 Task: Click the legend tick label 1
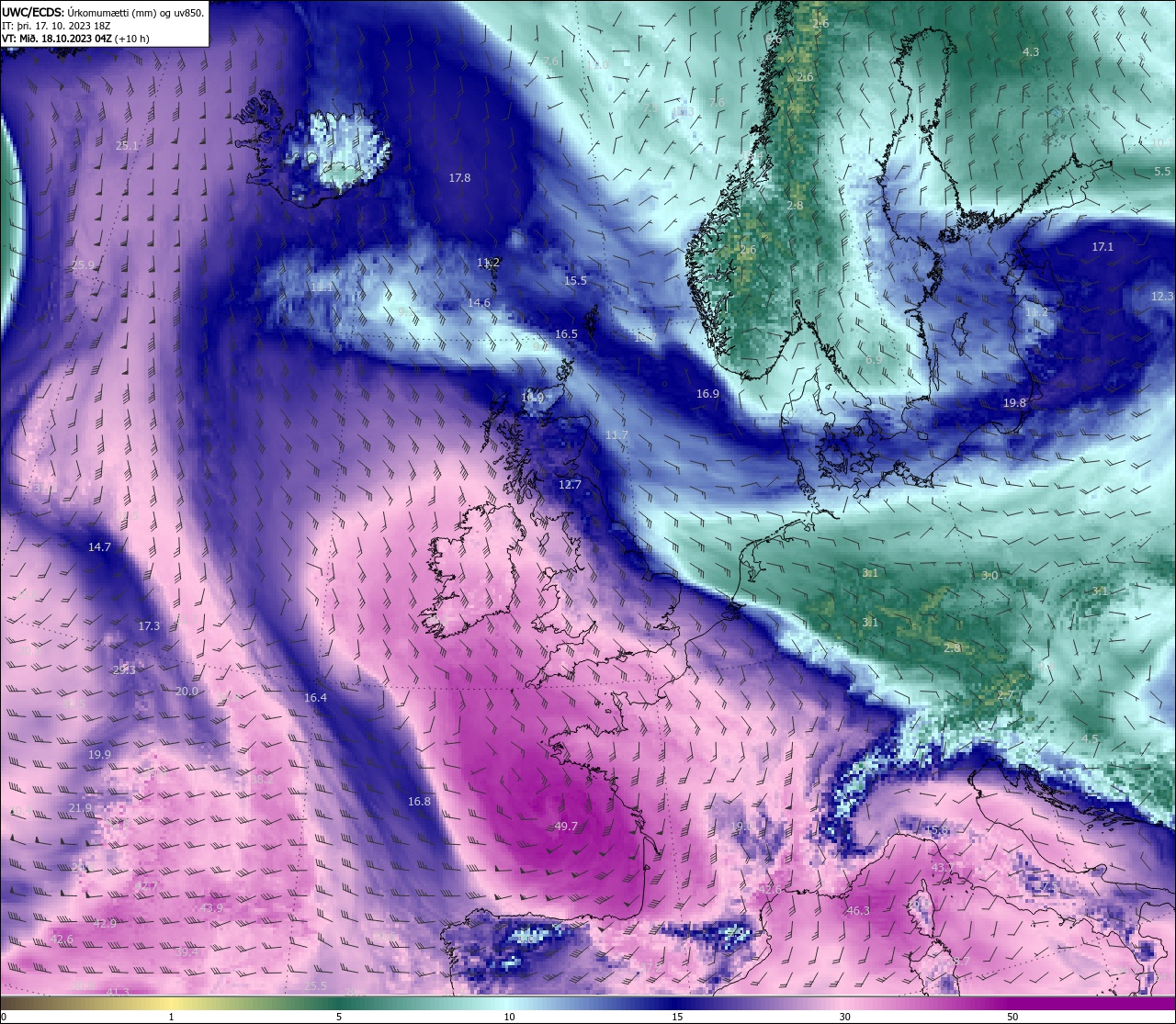coord(171,1017)
